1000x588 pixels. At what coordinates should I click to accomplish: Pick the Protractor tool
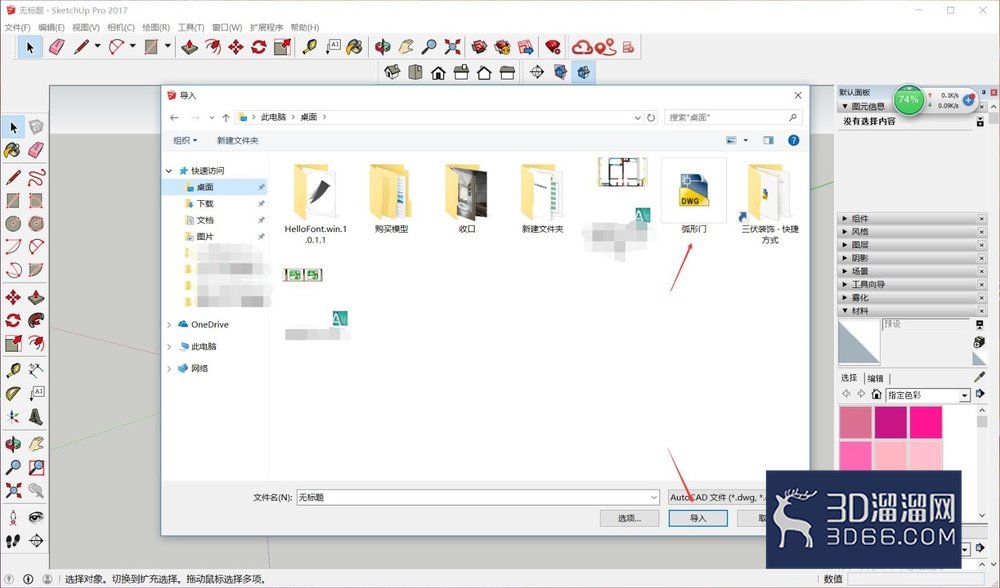[13, 393]
